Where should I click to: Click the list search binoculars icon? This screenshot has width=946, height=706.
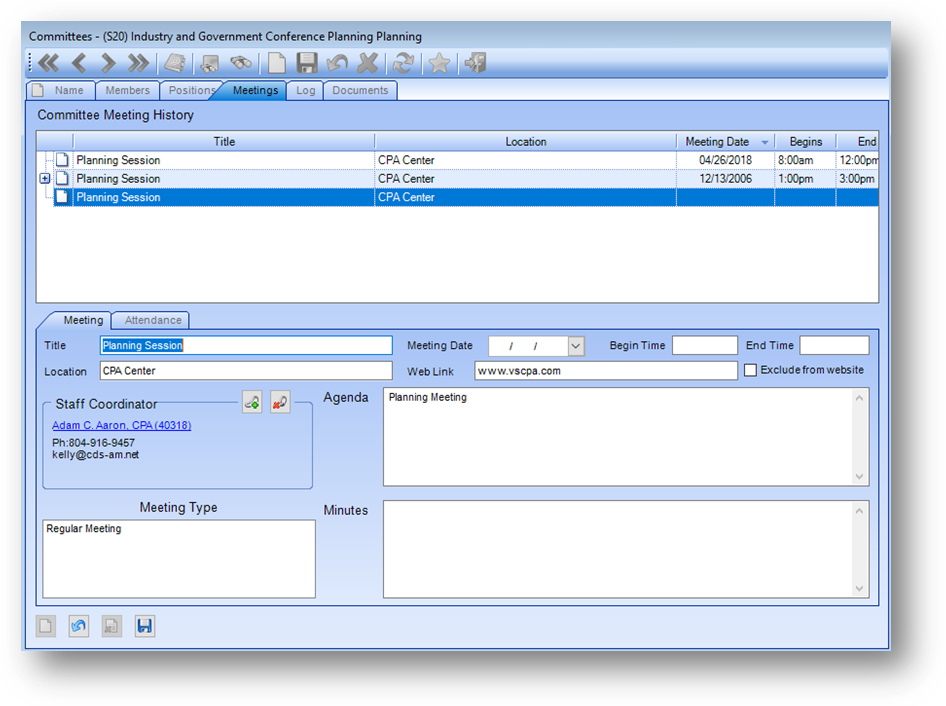209,63
